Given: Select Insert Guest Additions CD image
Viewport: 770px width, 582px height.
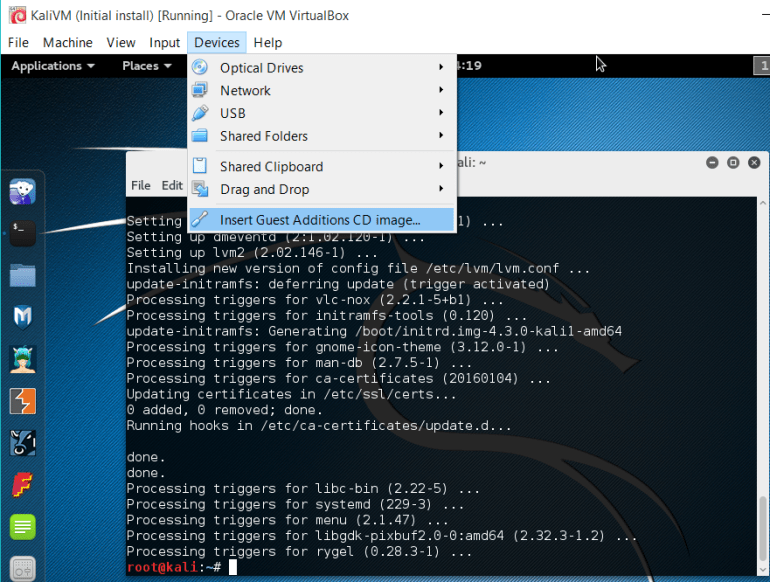Looking at the screenshot, I should pyautogui.click(x=320, y=220).
